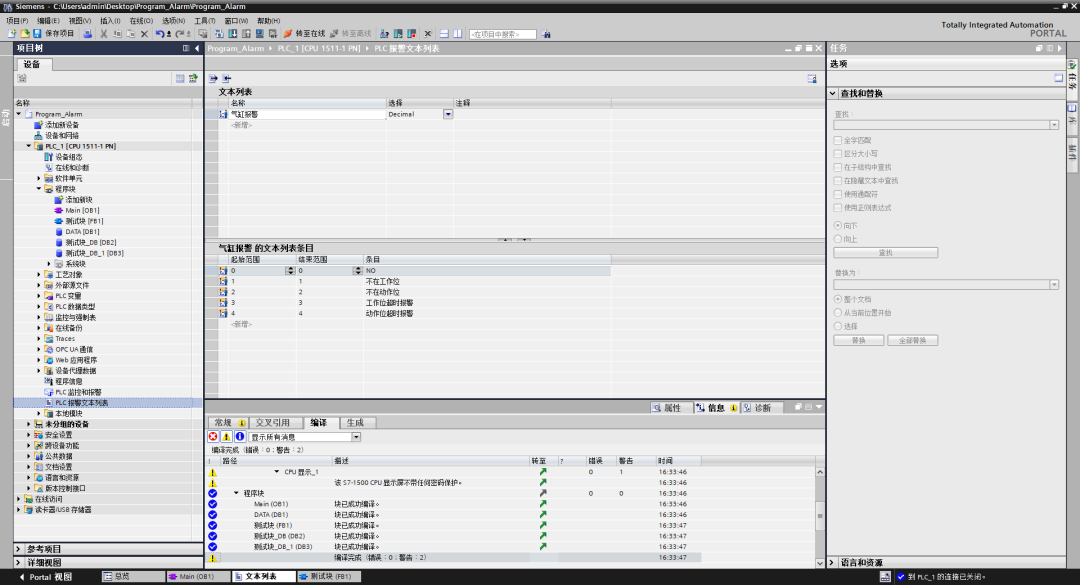Open the 替换为 field dropdown
The width and height of the screenshot is (1080, 585).
click(x=1054, y=285)
